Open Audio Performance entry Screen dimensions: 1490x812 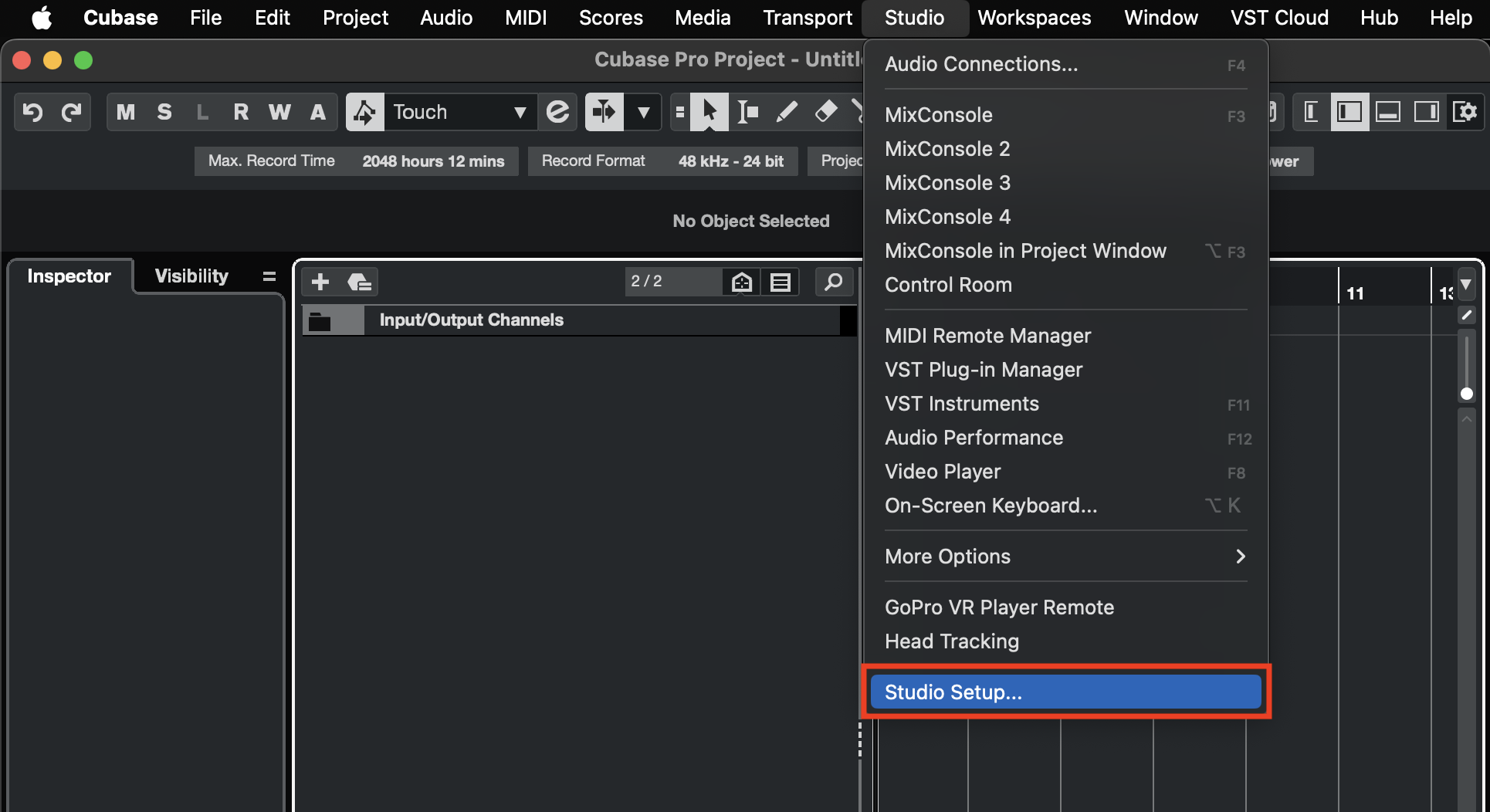coord(1065,438)
